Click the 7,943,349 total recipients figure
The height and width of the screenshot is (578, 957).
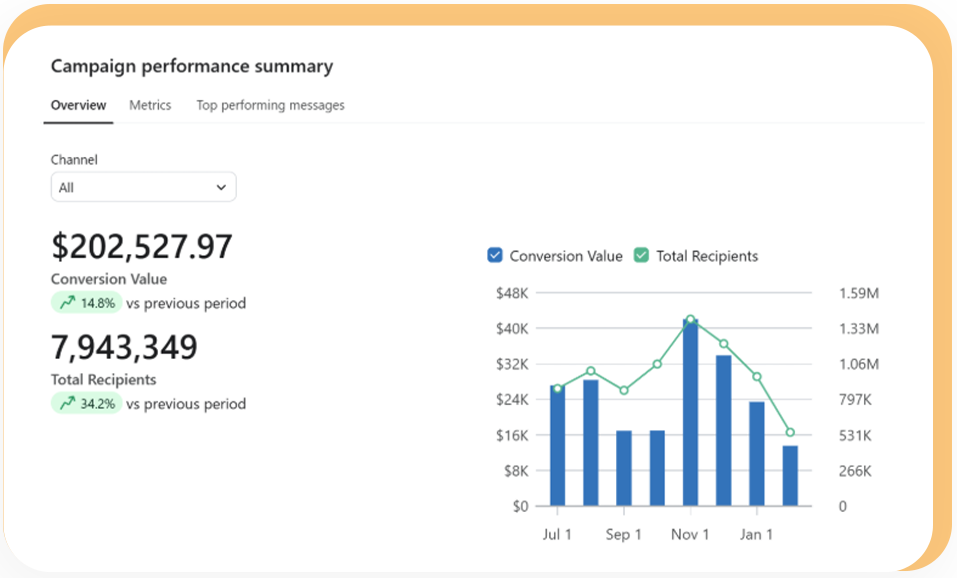[x=124, y=348]
